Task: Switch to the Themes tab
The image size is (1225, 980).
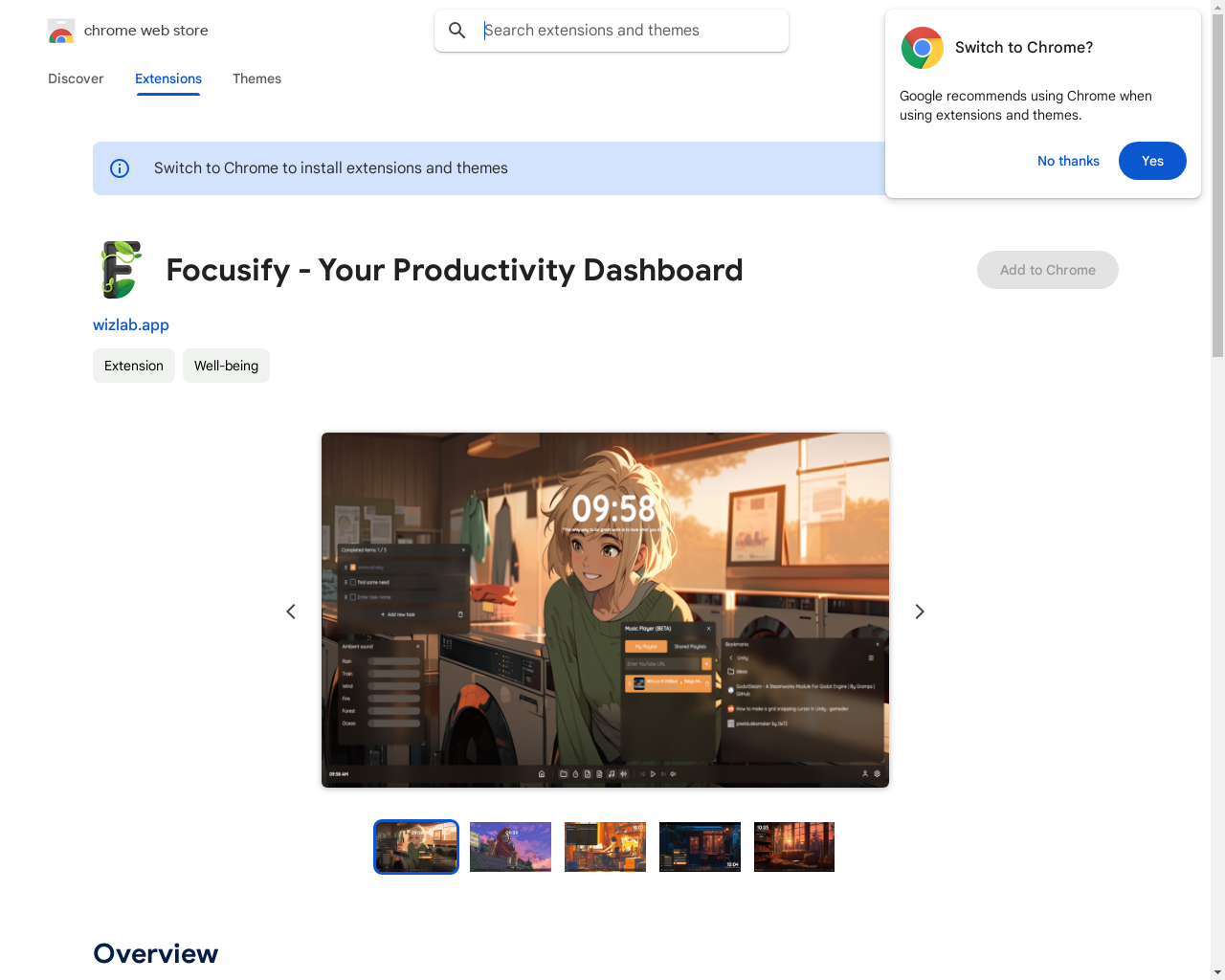Action: coord(256,78)
